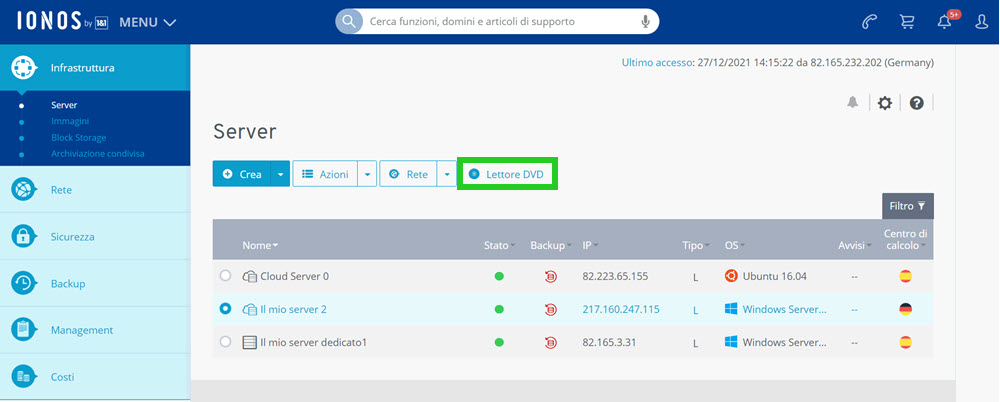Select Il mio server dedicato1 radio button
The image size is (1000, 402).
(x=225, y=341)
